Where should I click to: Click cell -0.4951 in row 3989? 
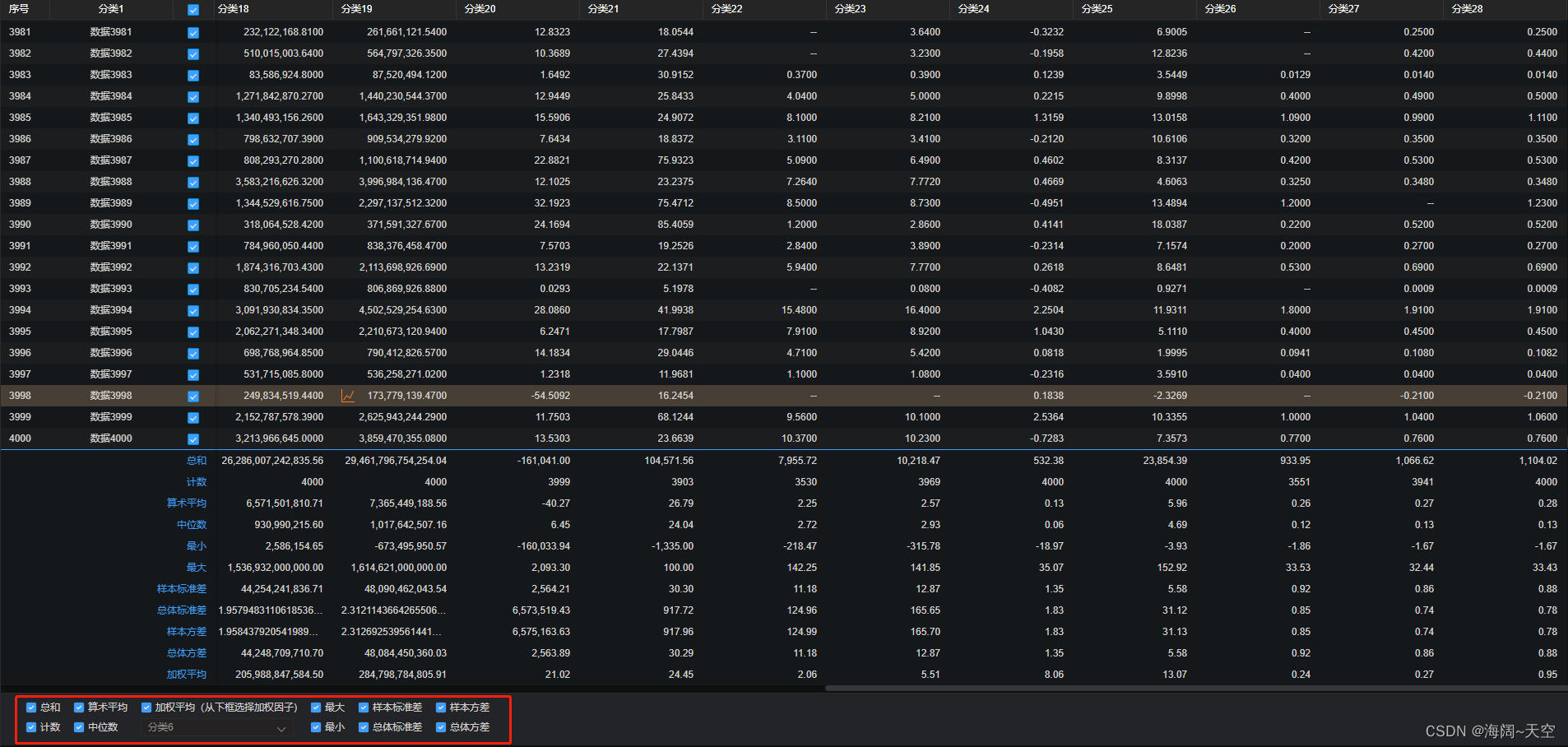click(1046, 203)
